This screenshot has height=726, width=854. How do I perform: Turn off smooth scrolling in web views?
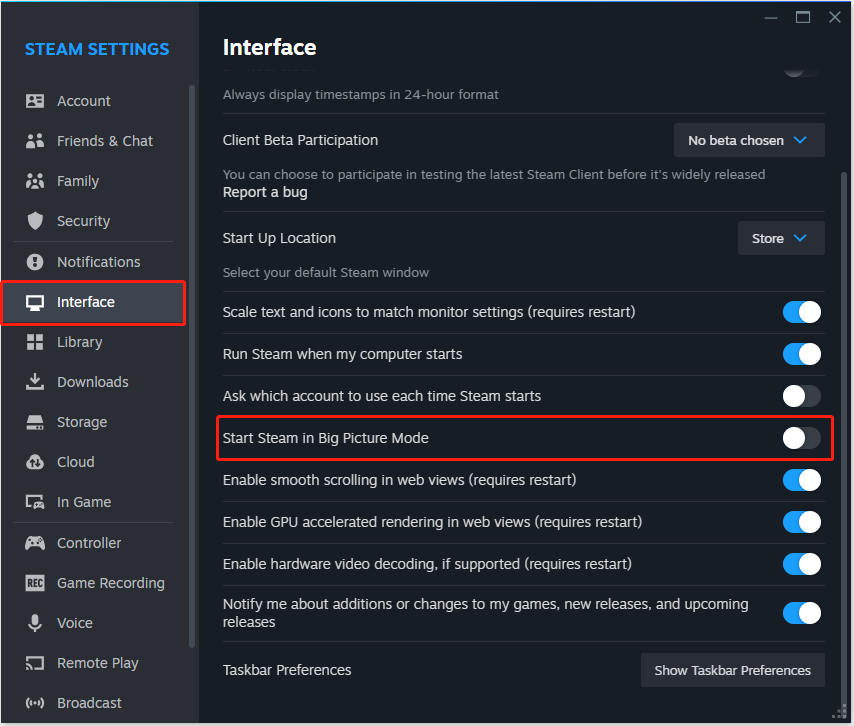tap(802, 480)
